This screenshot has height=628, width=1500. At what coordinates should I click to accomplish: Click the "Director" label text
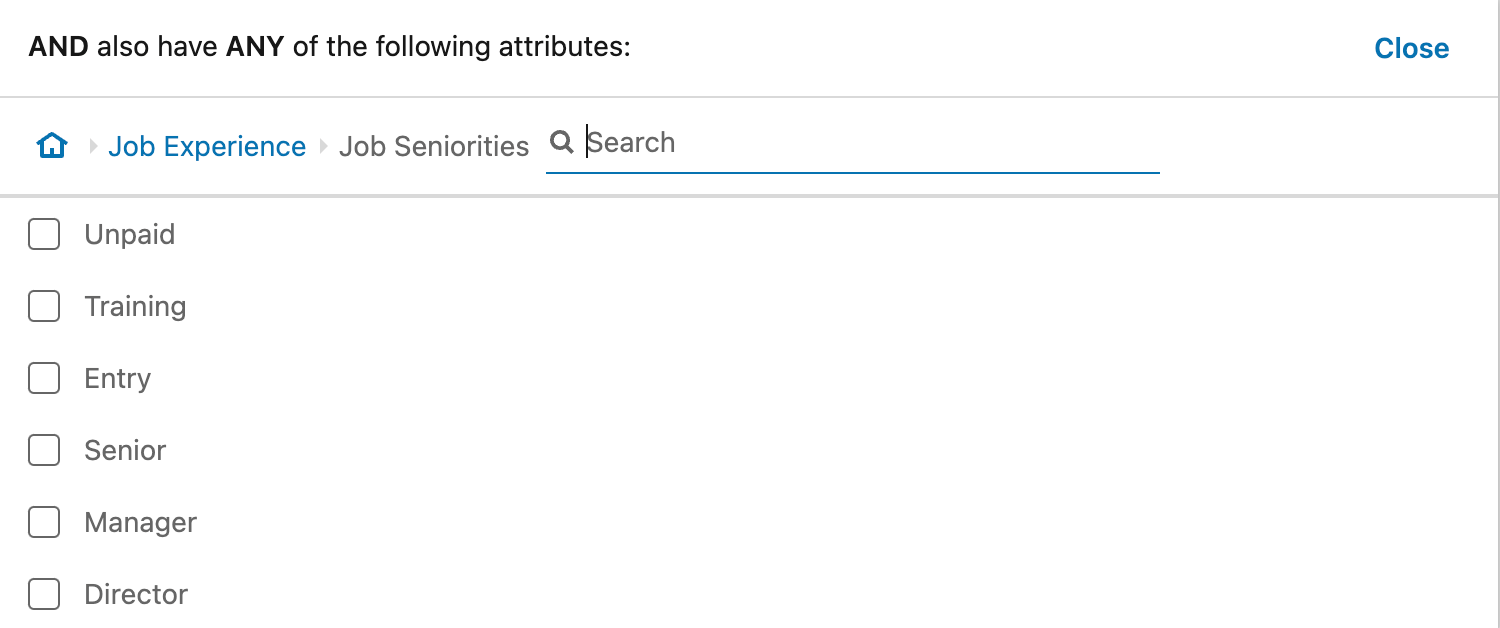136,594
